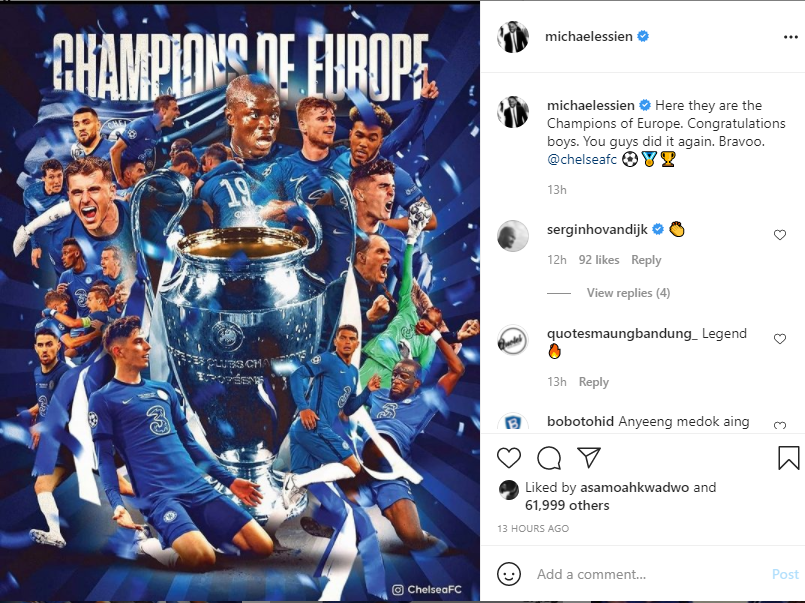Share post using paper plane icon
The image size is (805, 603).
[x=588, y=457]
